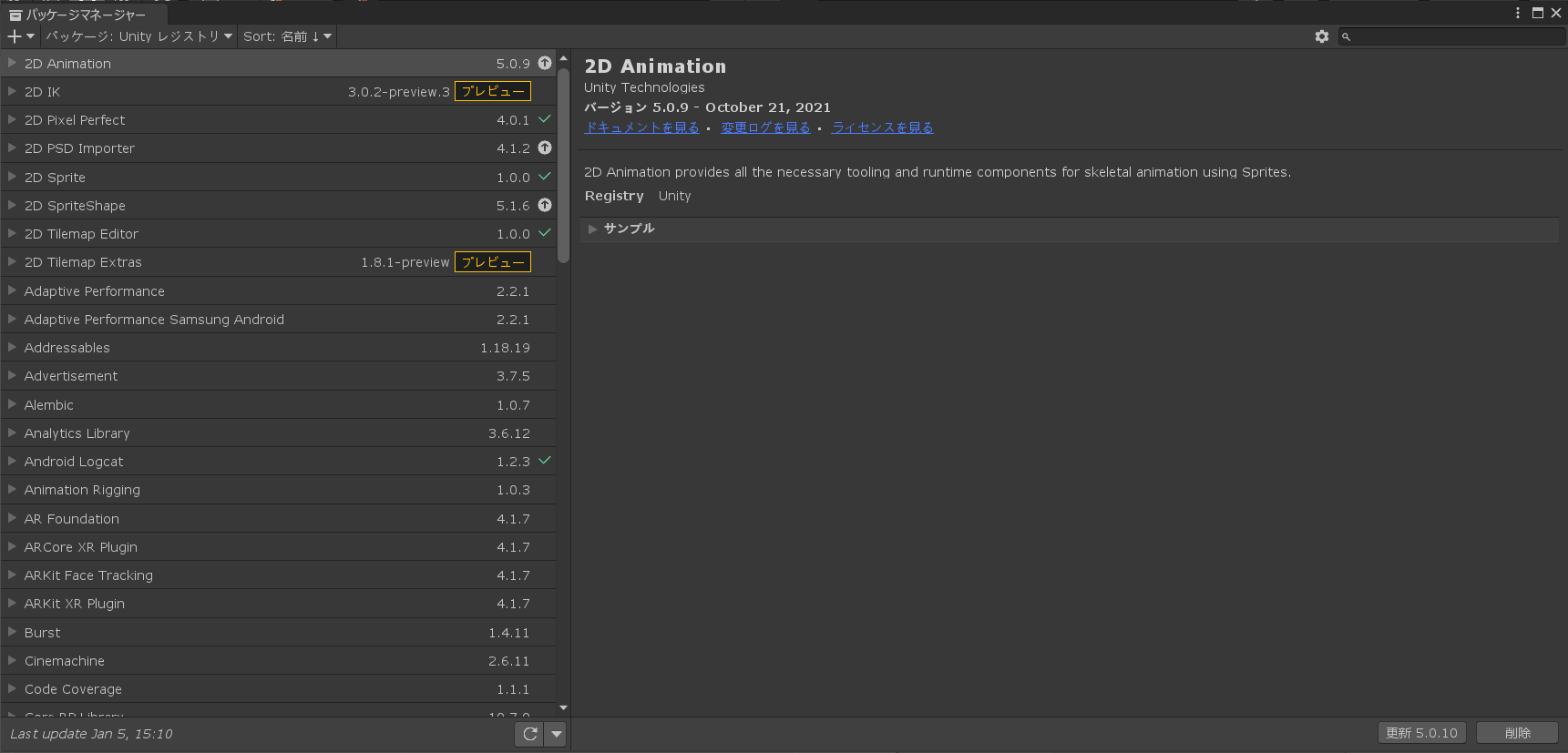The height and width of the screenshot is (753, 1568).
Task: Select the ARKit XR Plugin package
Action: (x=278, y=604)
